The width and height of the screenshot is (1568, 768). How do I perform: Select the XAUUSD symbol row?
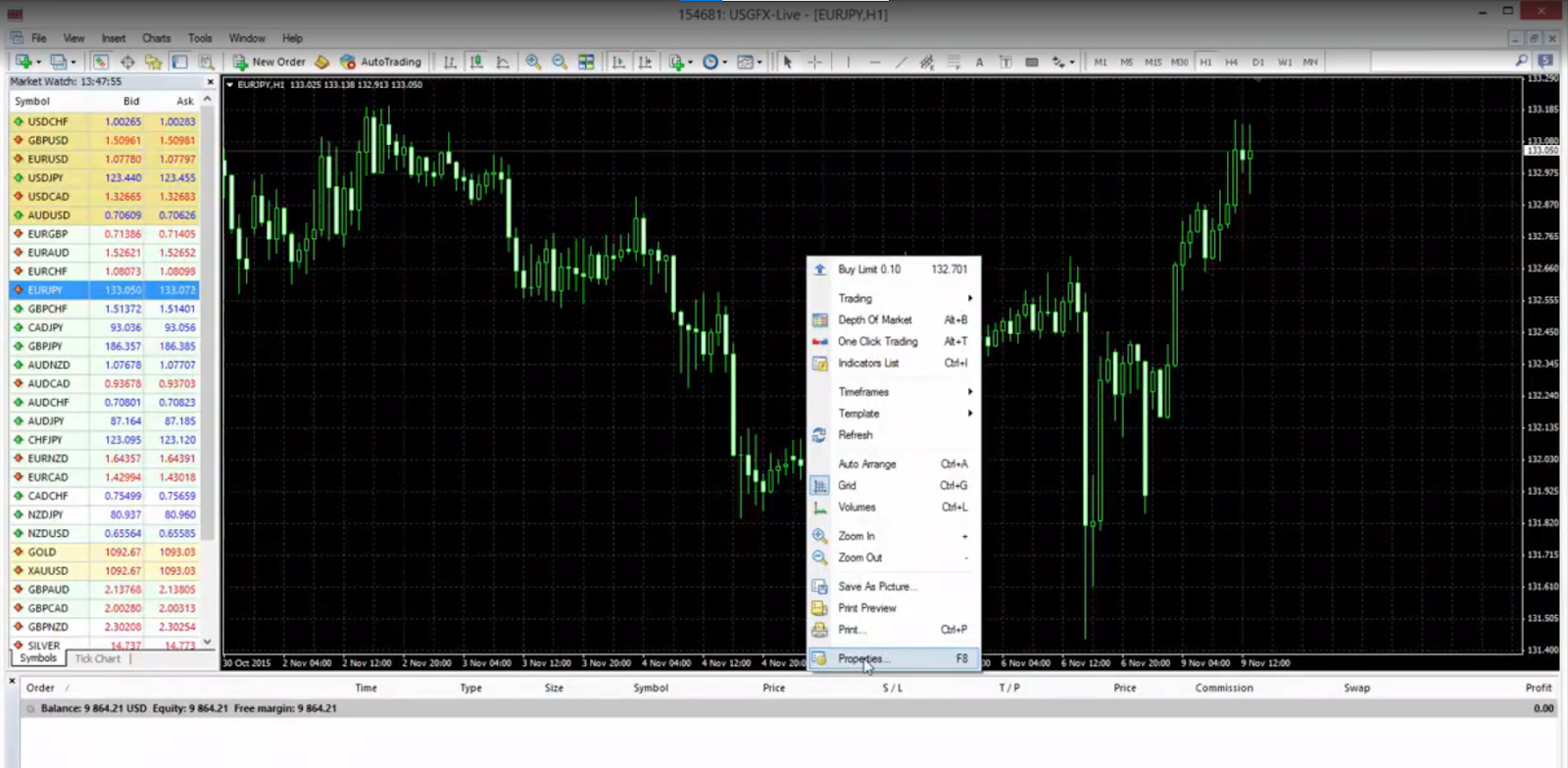tap(105, 571)
